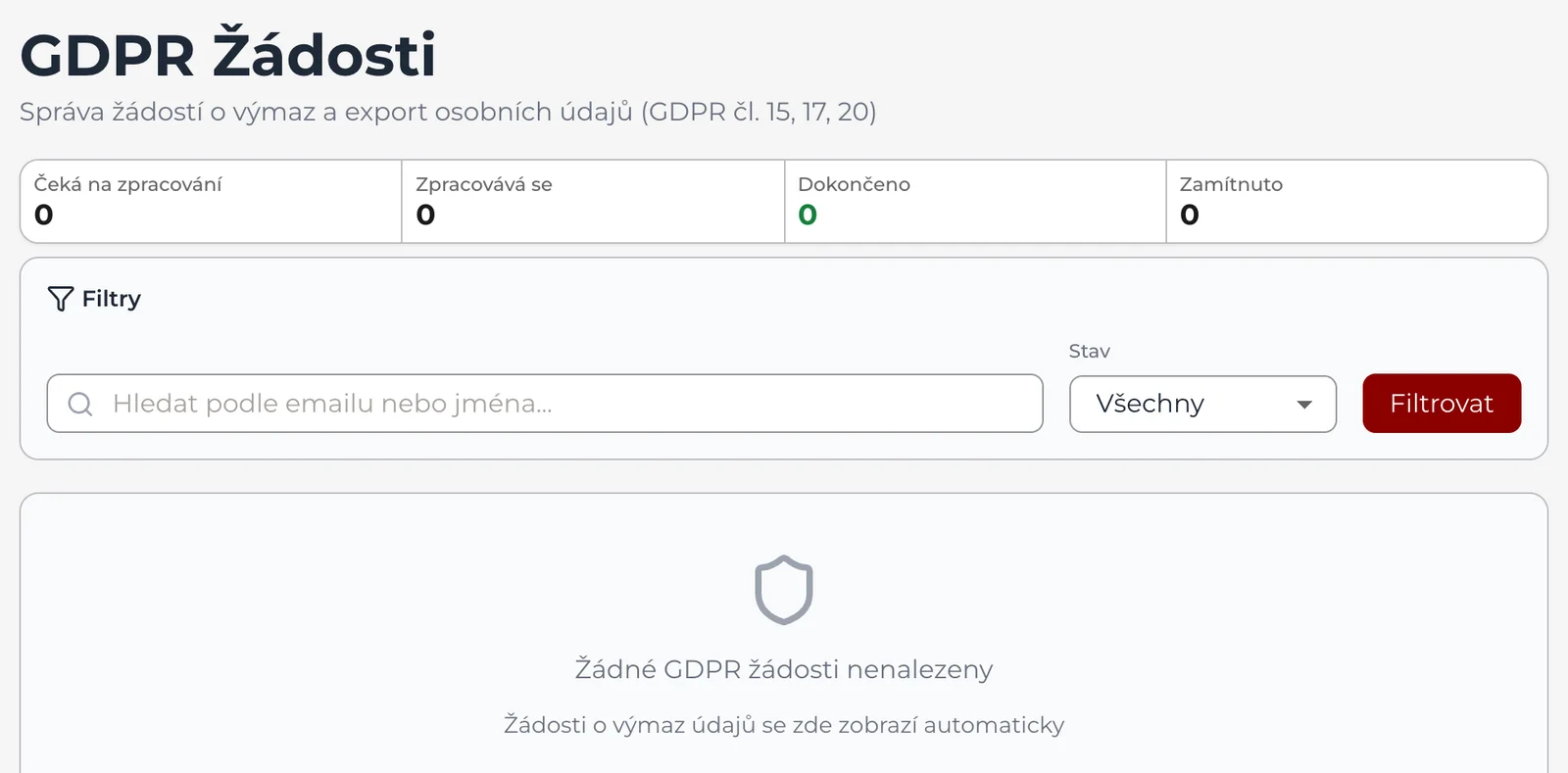Click the Žádosti o výmaz údajů hint text
Viewport: 1568px width, 773px height.
click(784, 725)
